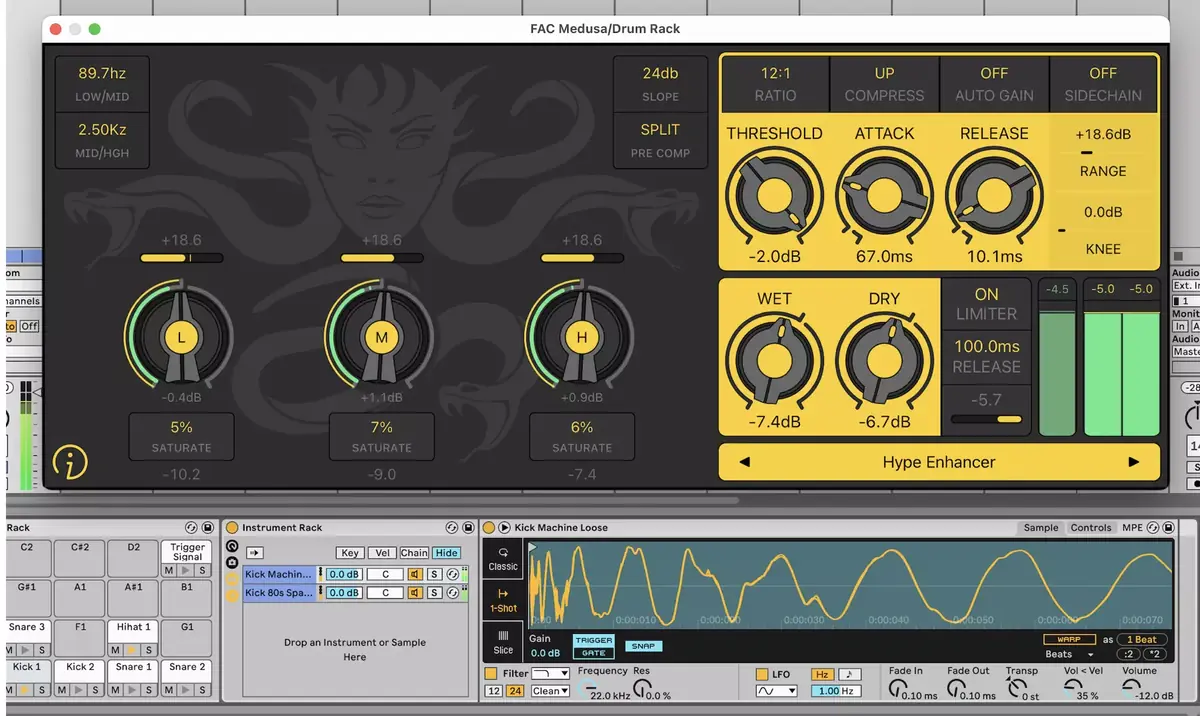The image size is (1200, 716).
Task: Click the Low band level slider above L knob
Action: [x=181, y=258]
